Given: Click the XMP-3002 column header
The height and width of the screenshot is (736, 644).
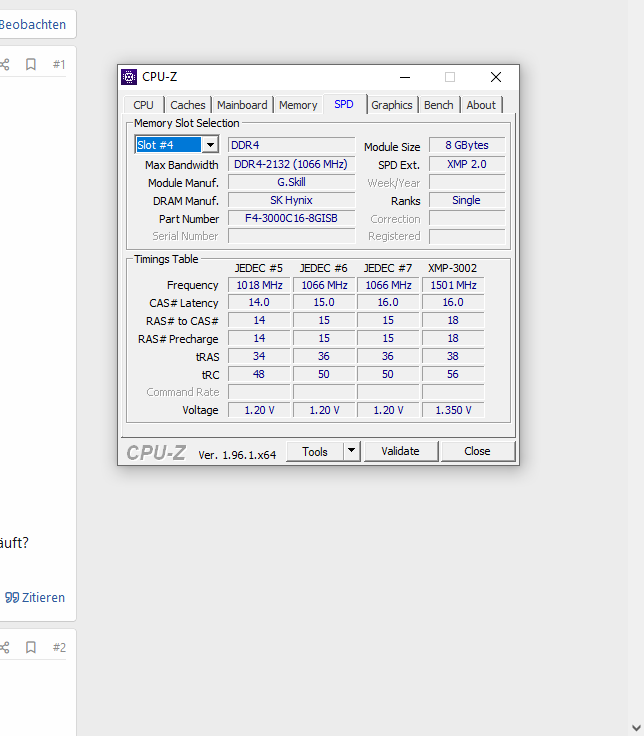Looking at the screenshot, I should click(x=452, y=268).
